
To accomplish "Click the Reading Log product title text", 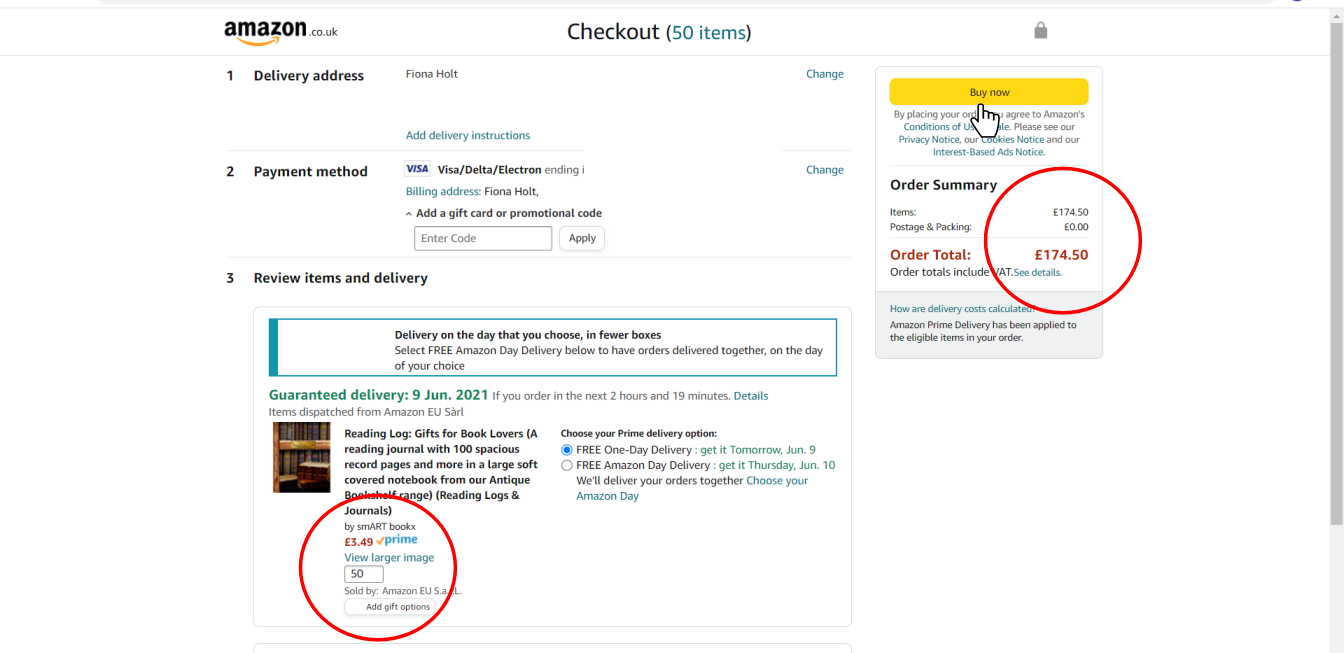I will (x=441, y=472).
